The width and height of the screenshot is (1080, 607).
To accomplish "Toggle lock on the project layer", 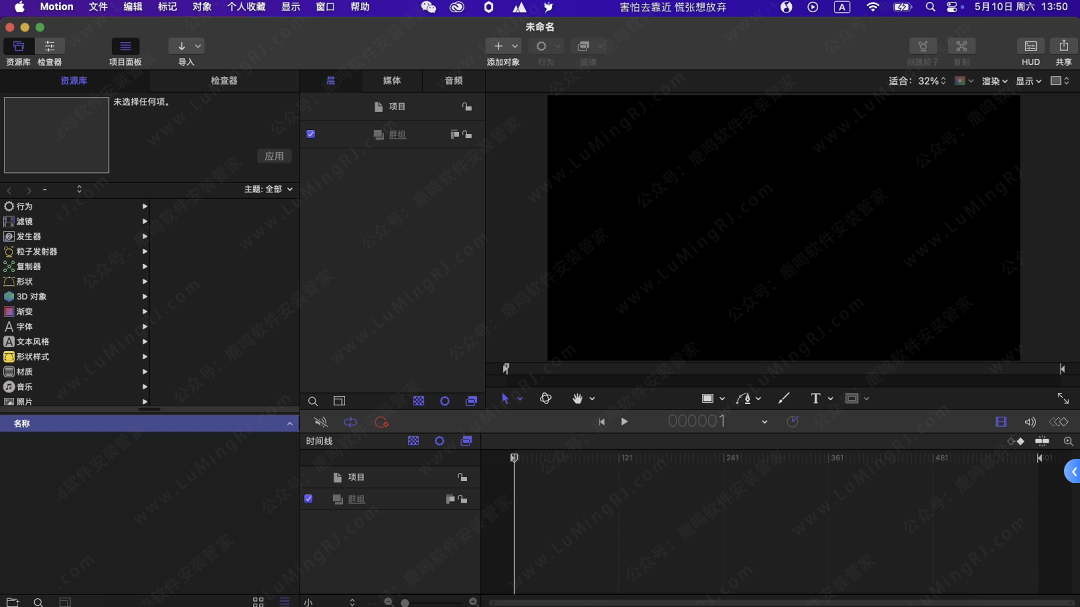I will pos(466,107).
